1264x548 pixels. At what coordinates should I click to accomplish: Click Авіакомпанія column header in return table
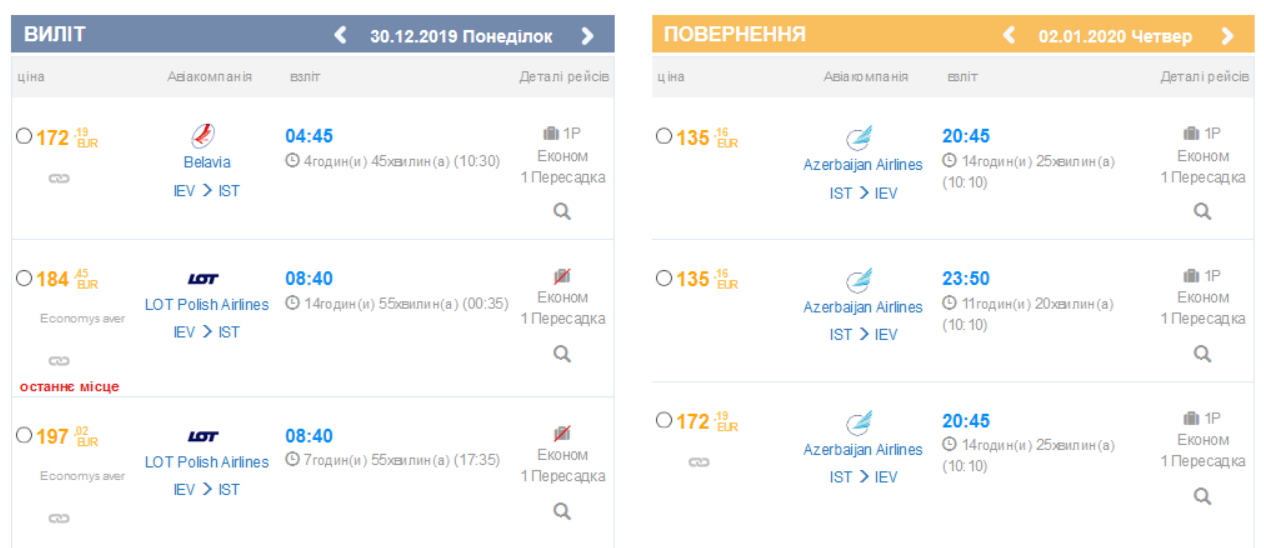tap(865, 77)
